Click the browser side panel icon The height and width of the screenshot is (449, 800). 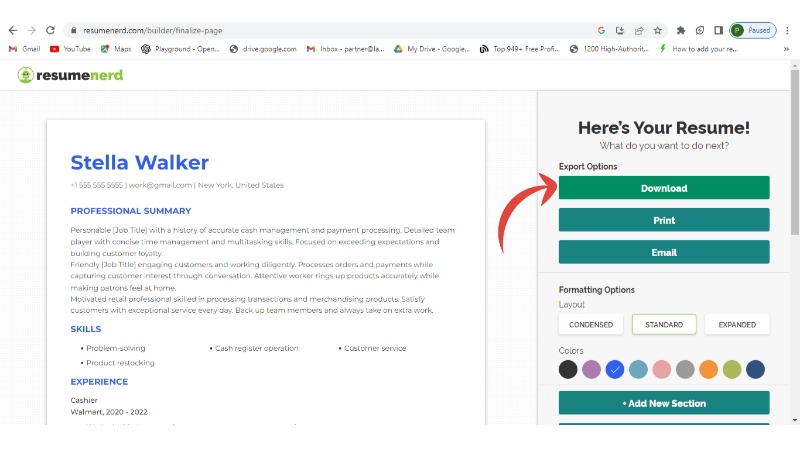pyautogui.click(x=718, y=30)
